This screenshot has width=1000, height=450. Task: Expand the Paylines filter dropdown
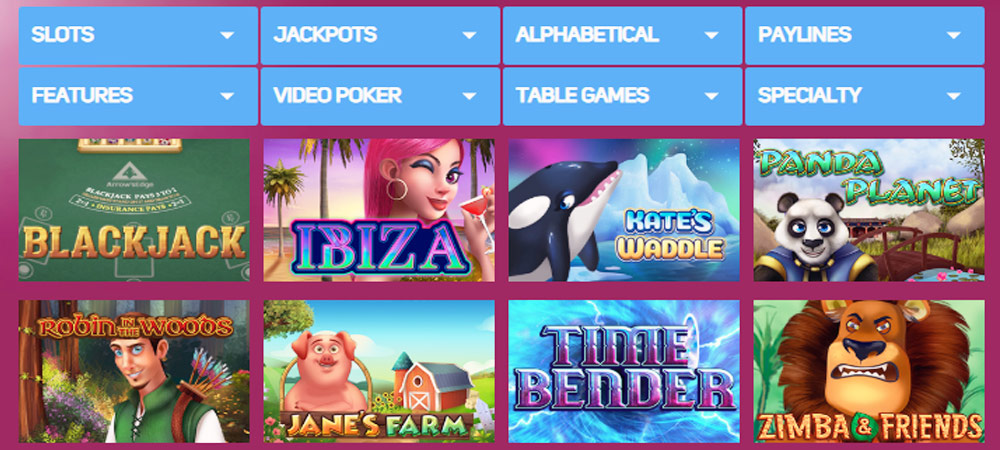865,36
